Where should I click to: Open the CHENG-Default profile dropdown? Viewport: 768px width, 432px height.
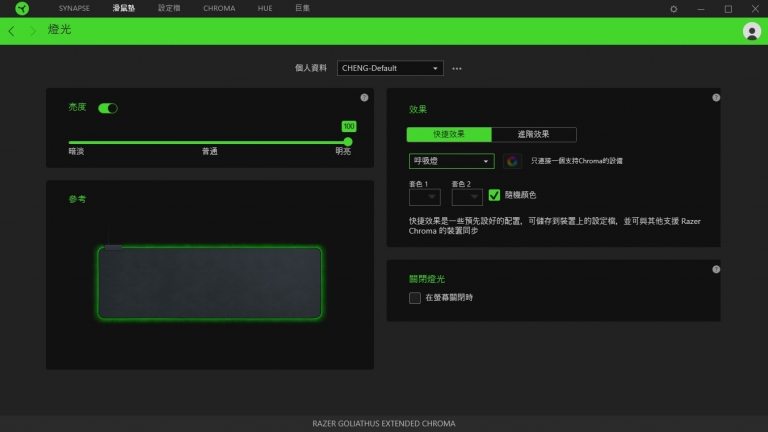point(390,68)
